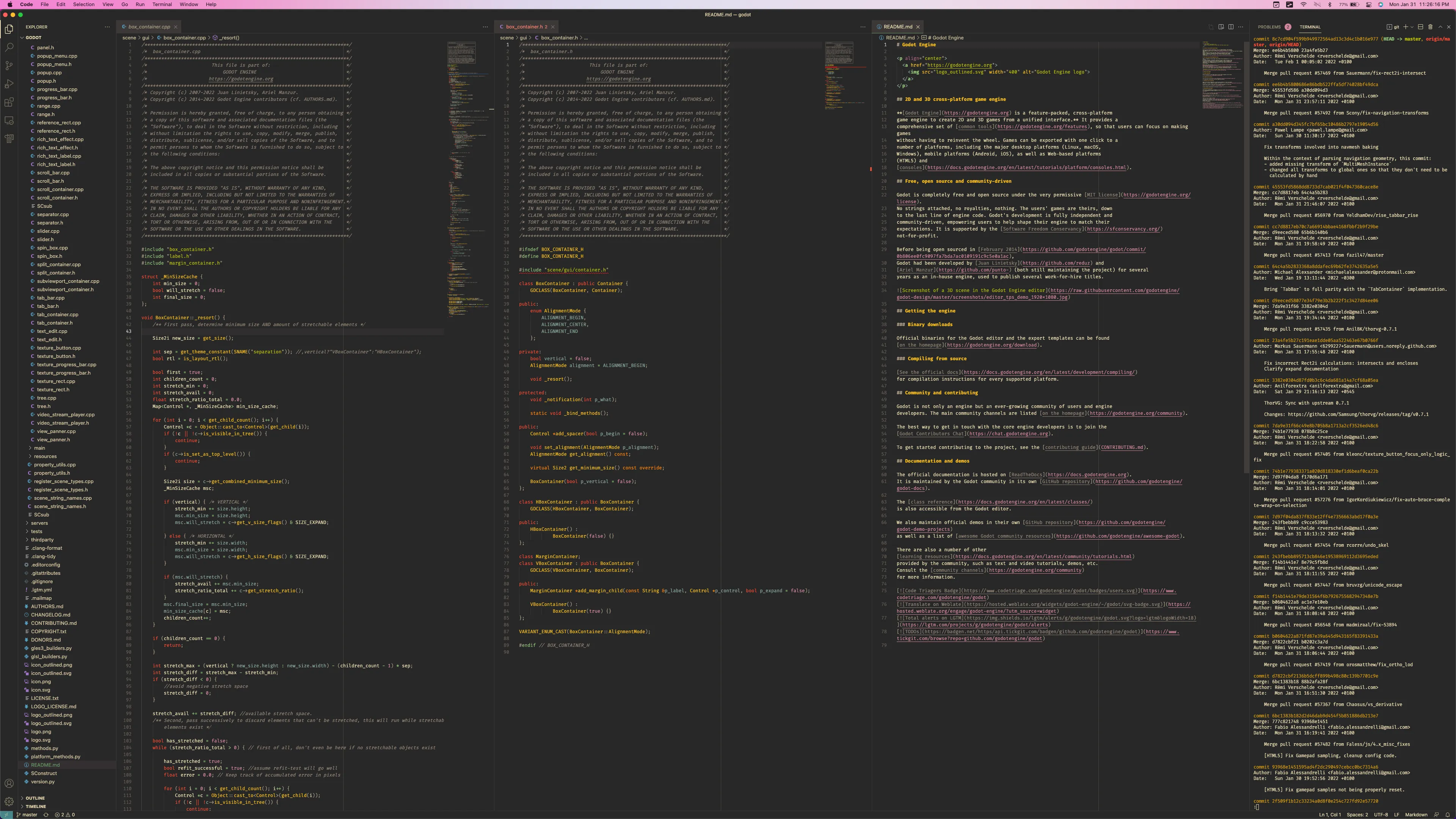Toggle Explorer outline section expansion
The image size is (1456, 819).
point(35,798)
